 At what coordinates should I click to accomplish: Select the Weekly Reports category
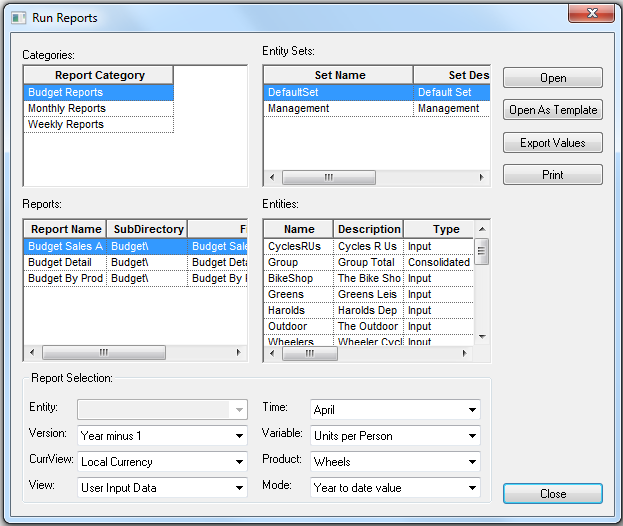pos(99,124)
